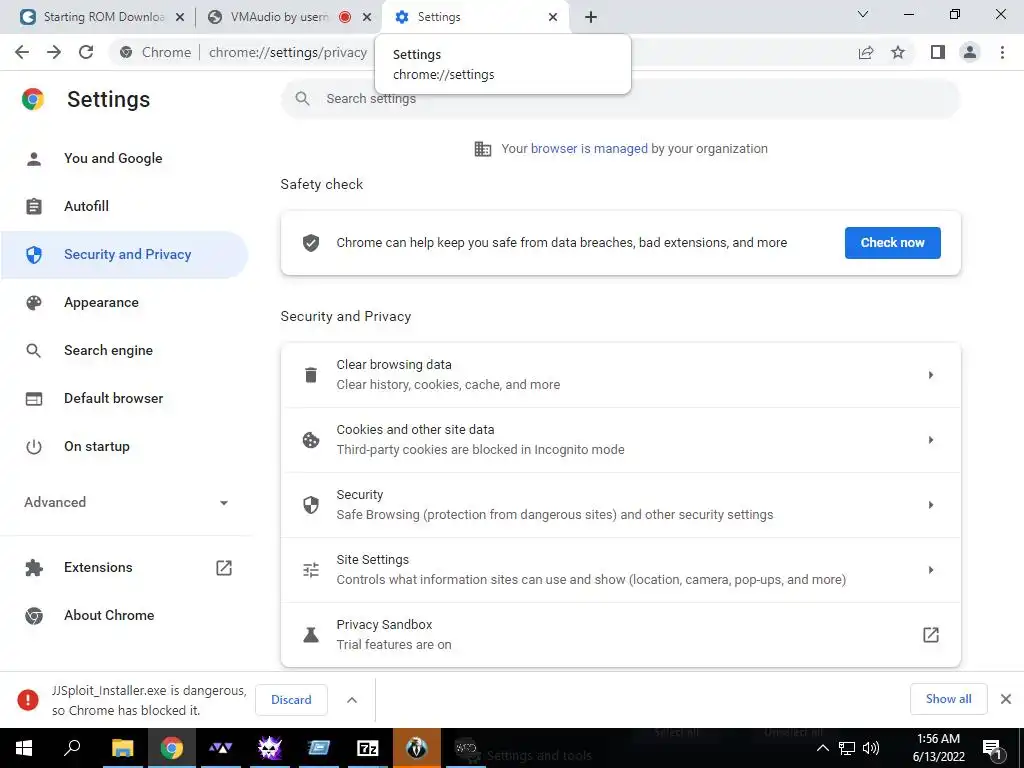Viewport: 1024px width, 768px height.
Task: Go back using the browser back arrow
Action: 22,52
